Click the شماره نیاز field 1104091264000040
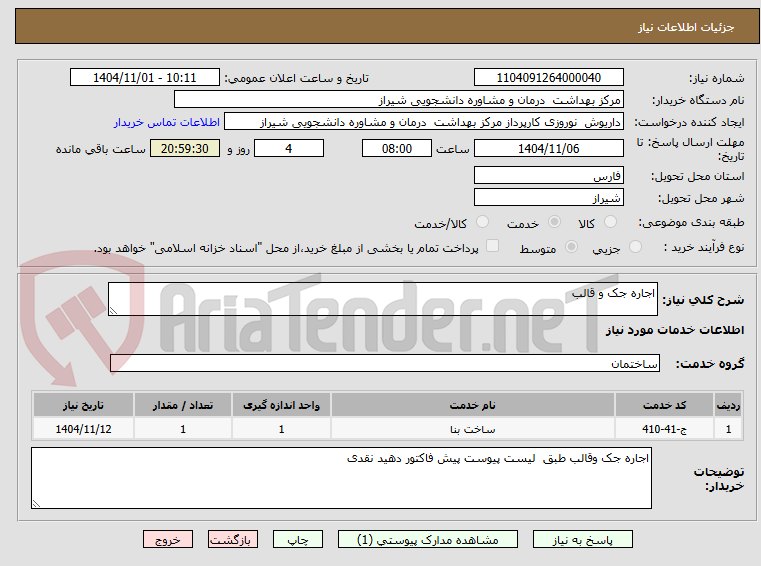 coord(548,77)
